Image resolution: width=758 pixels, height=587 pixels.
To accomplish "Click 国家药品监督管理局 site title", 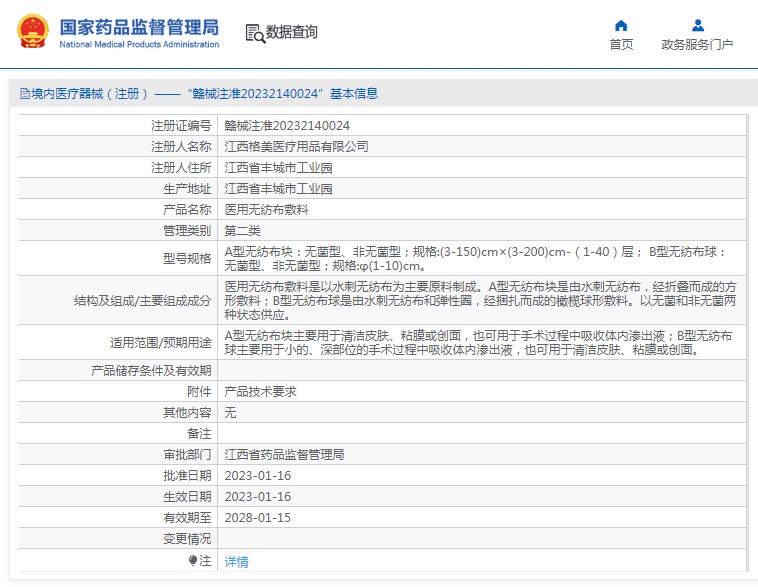I will [139, 27].
